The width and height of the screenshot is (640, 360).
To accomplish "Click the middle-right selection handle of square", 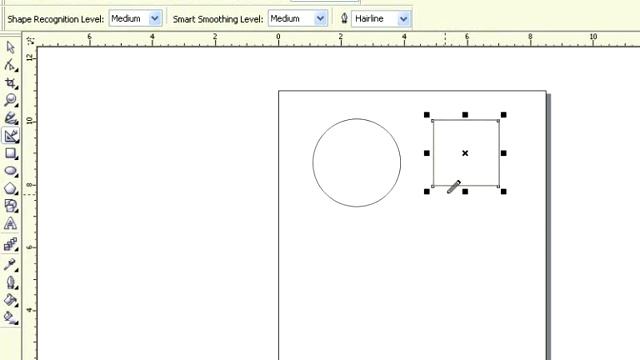I will (x=503, y=153).
